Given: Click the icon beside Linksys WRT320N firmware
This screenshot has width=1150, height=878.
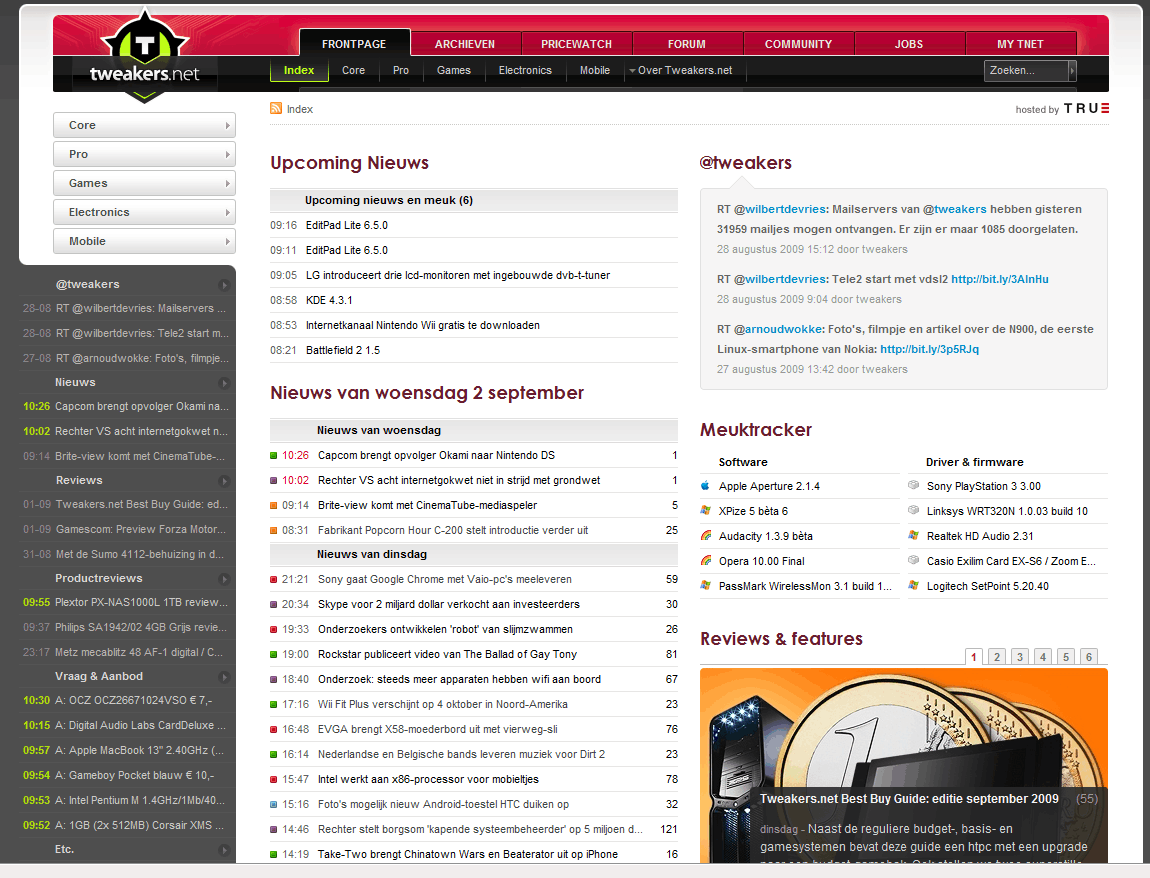Looking at the screenshot, I should 914,510.
